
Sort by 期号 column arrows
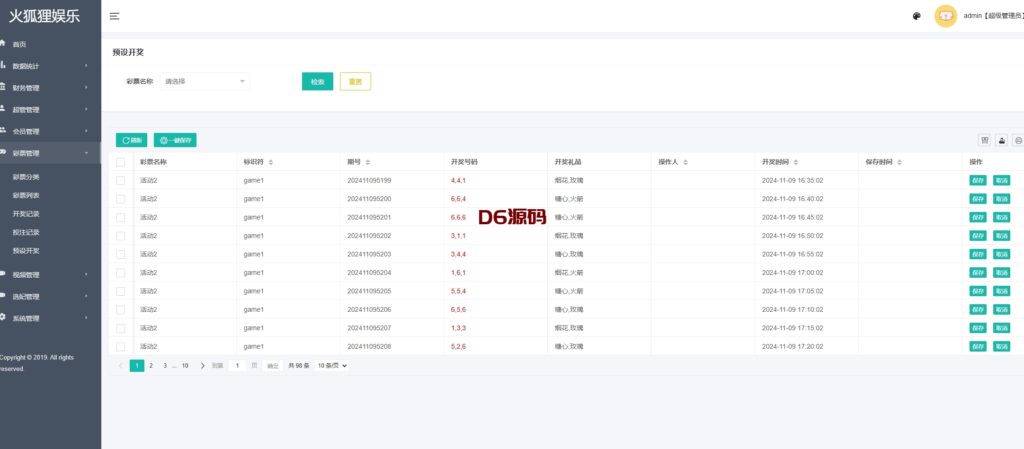368,162
